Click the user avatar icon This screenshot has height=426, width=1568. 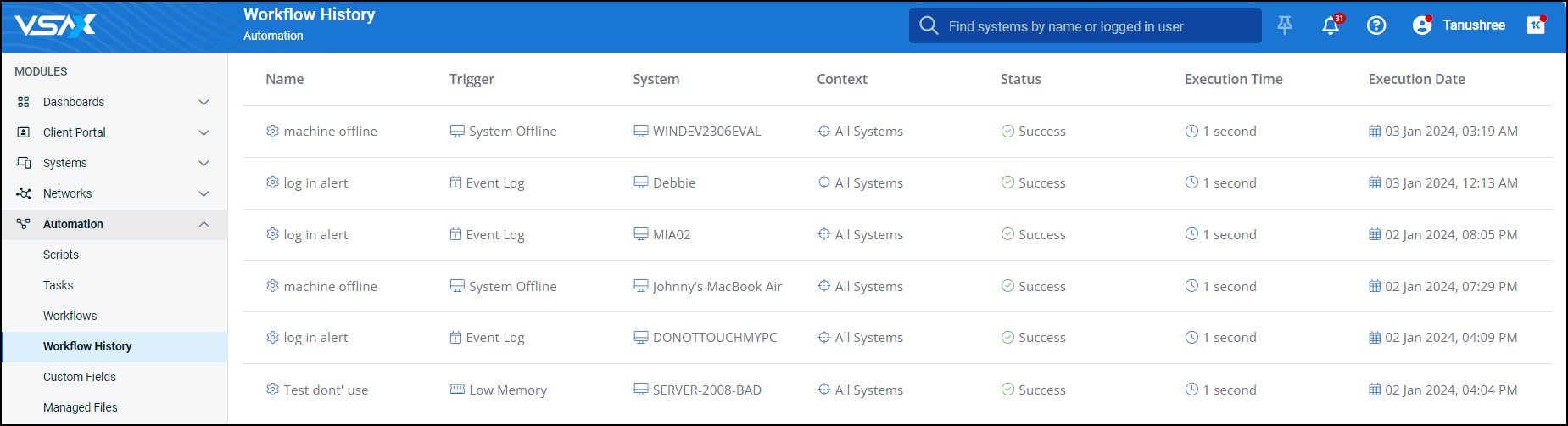click(x=1422, y=25)
